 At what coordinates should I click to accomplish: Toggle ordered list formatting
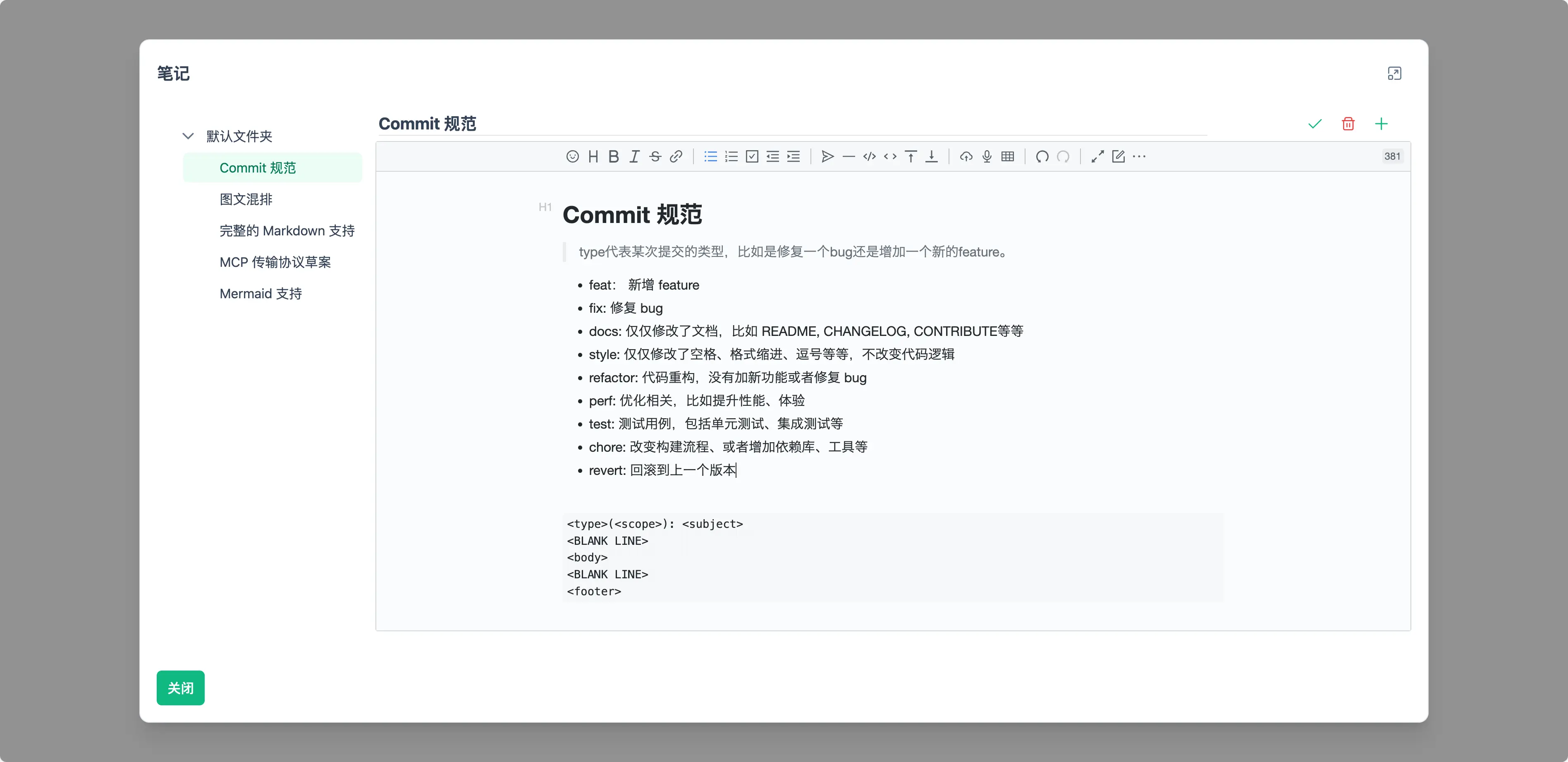point(731,156)
